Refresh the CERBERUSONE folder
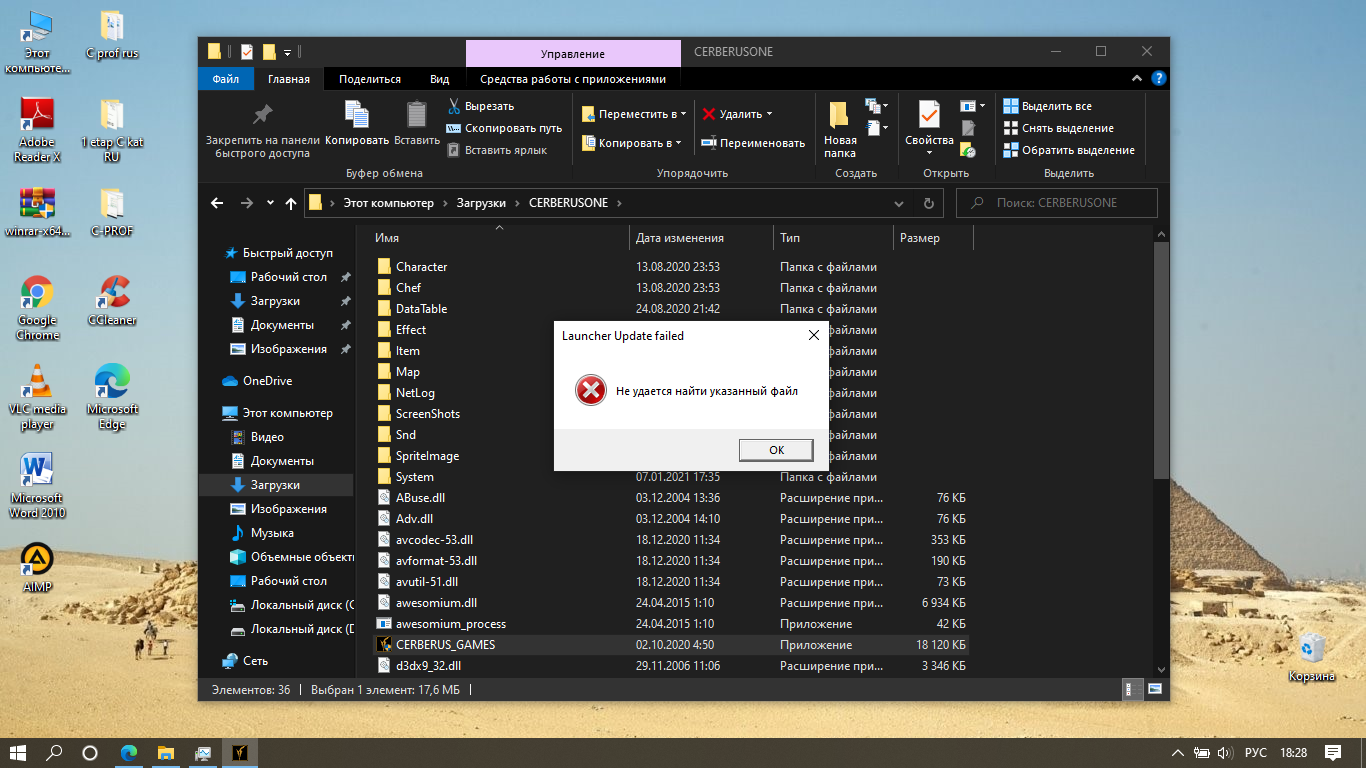 [x=928, y=203]
